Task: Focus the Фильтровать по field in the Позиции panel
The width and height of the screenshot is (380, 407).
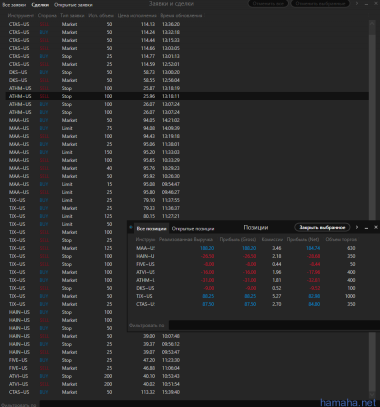Action: click(274, 325)
